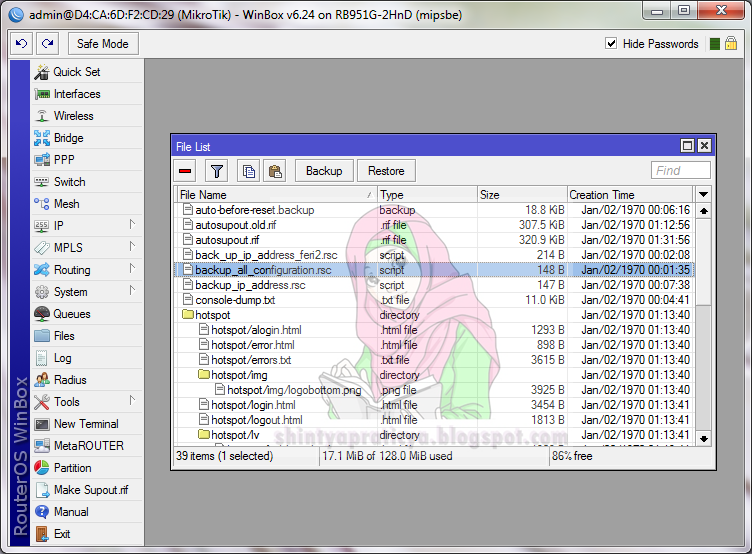Select hotspot/login.html file

[434, 405]
